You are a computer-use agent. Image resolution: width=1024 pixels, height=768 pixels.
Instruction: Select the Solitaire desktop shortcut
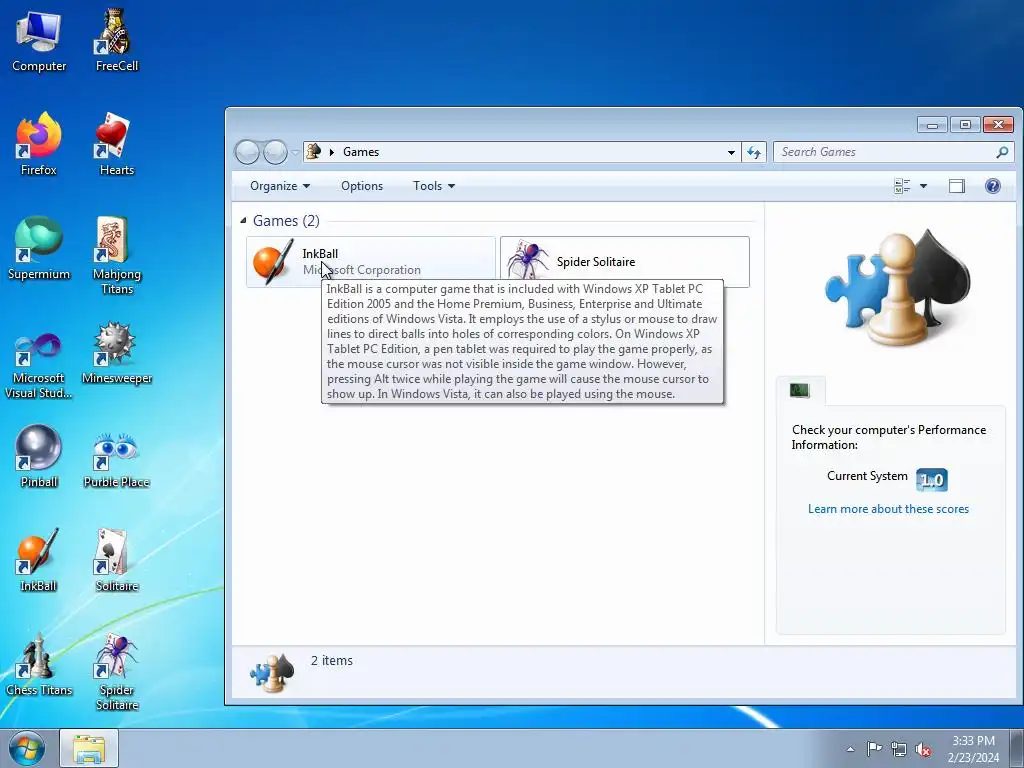(x=116, y=560)
